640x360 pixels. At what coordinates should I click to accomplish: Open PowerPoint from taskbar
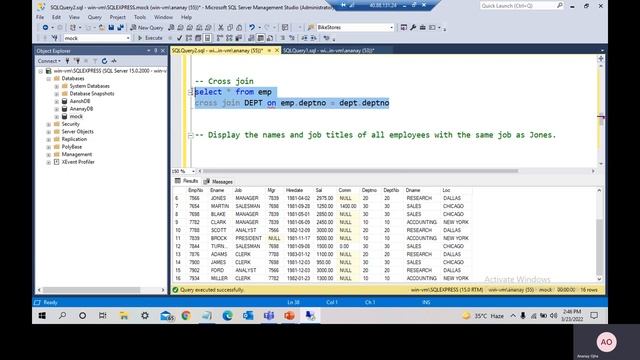289,316
